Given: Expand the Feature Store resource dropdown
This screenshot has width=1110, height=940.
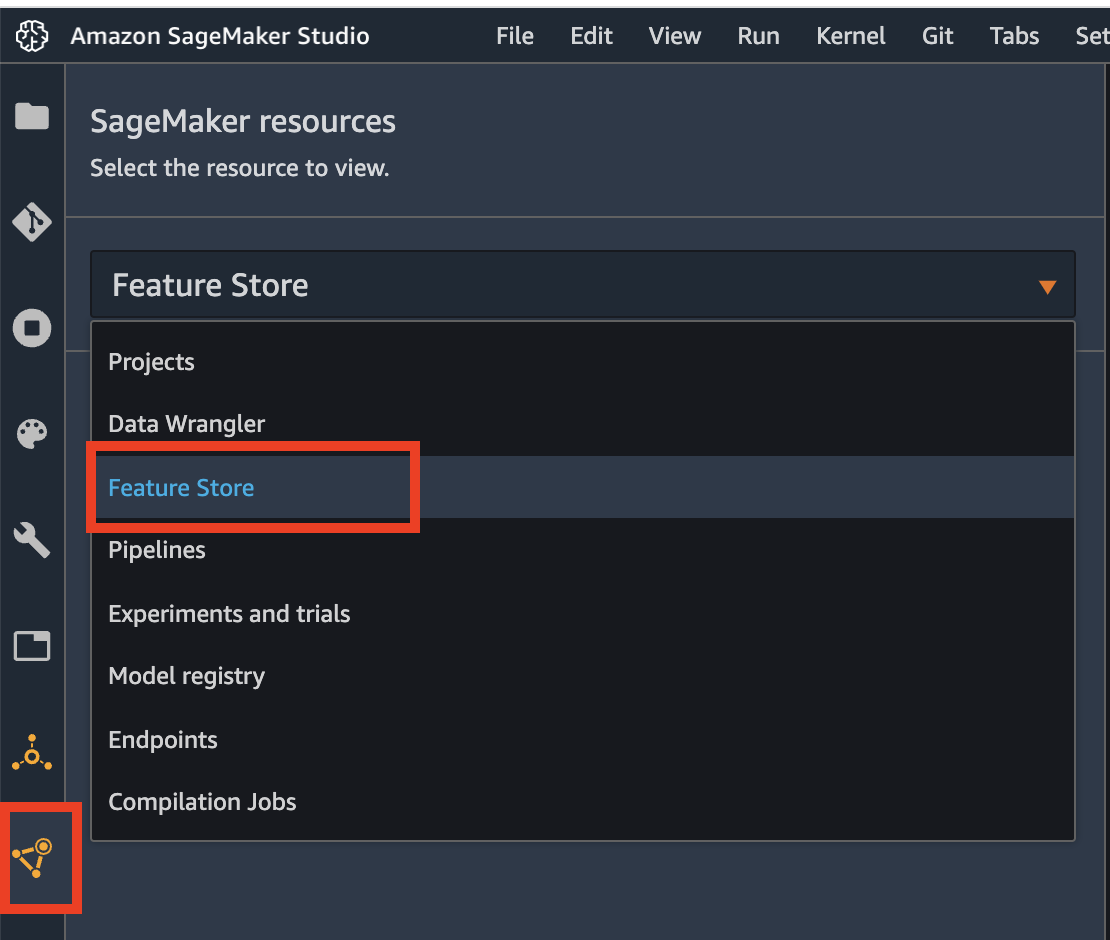Looking at the screenshot, I should (x=583, y=285).
